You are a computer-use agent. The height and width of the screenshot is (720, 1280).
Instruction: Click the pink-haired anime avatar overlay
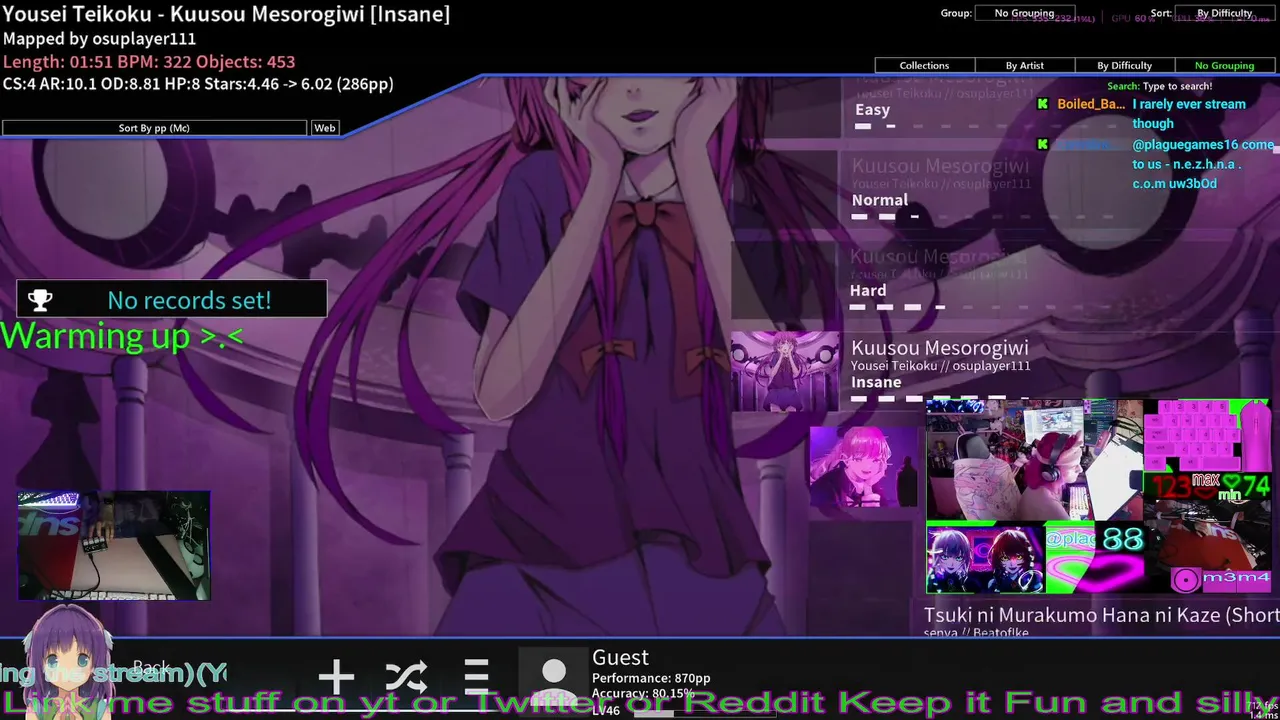click(x=864, y=465)
